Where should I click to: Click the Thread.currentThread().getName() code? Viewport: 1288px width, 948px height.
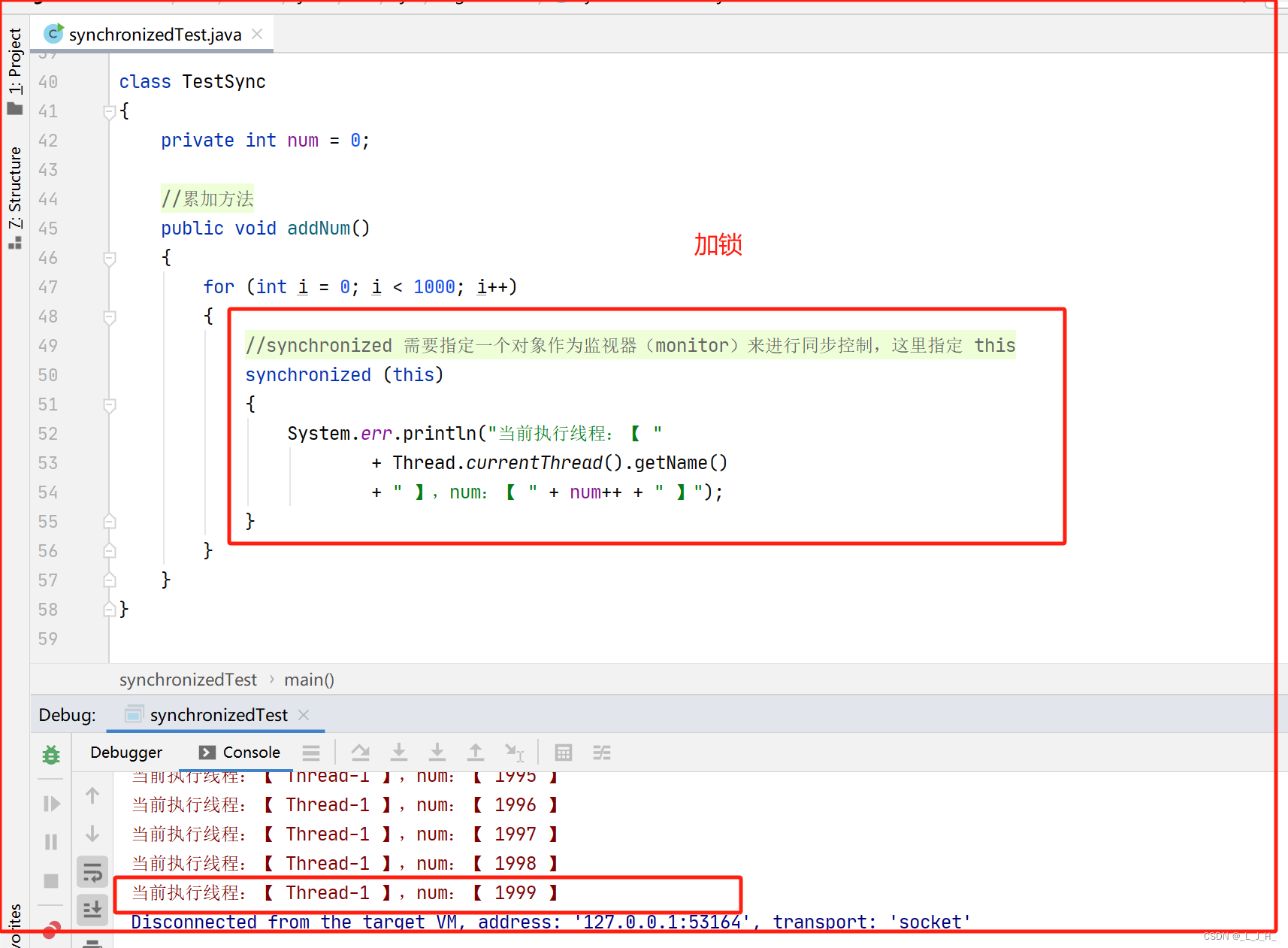(x=560, y=463)
